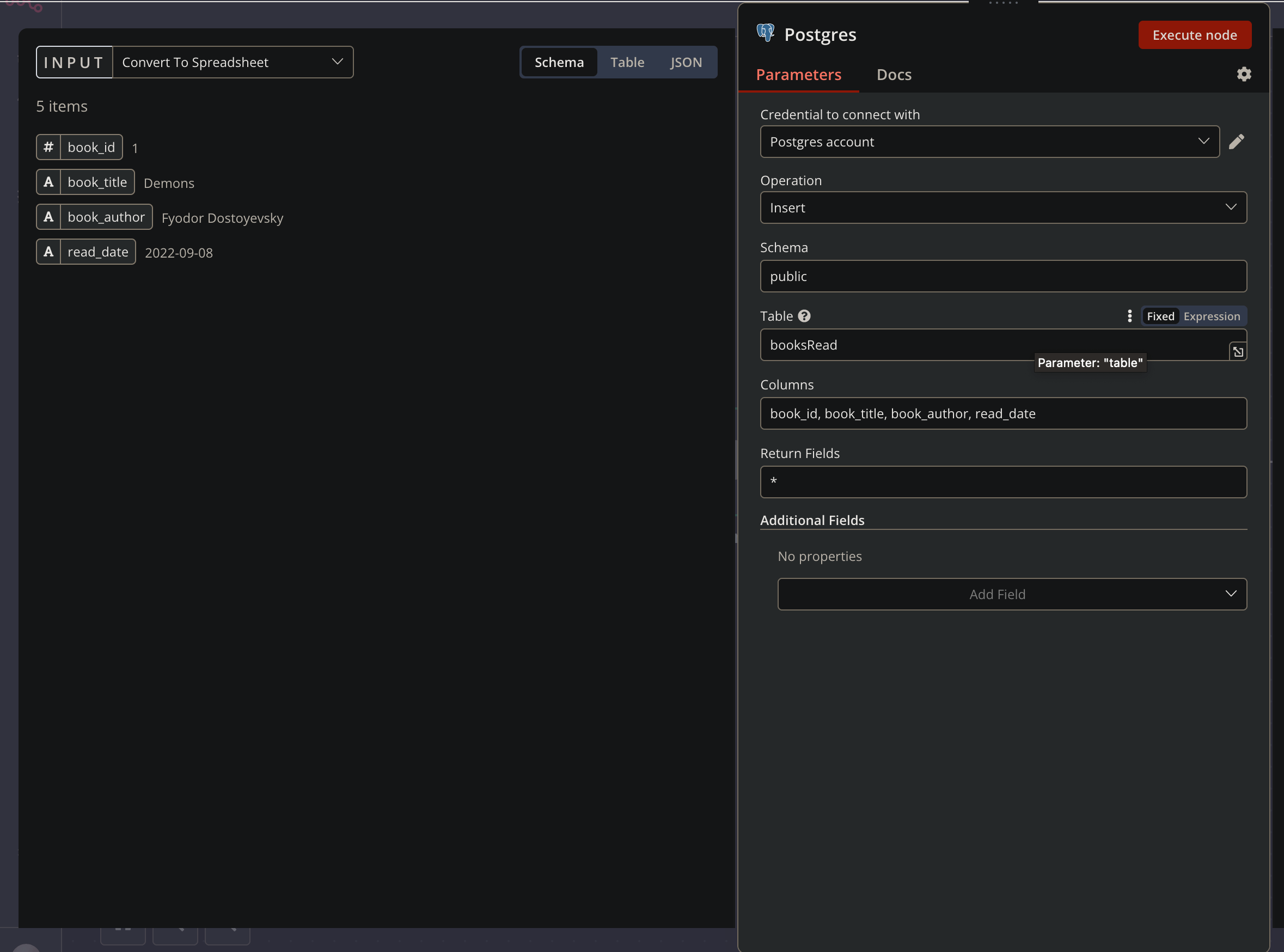Image resolution: width=1284 pixels, height=952 pixels.
Task: Switch input view to JSON
Action: (686, 62)
